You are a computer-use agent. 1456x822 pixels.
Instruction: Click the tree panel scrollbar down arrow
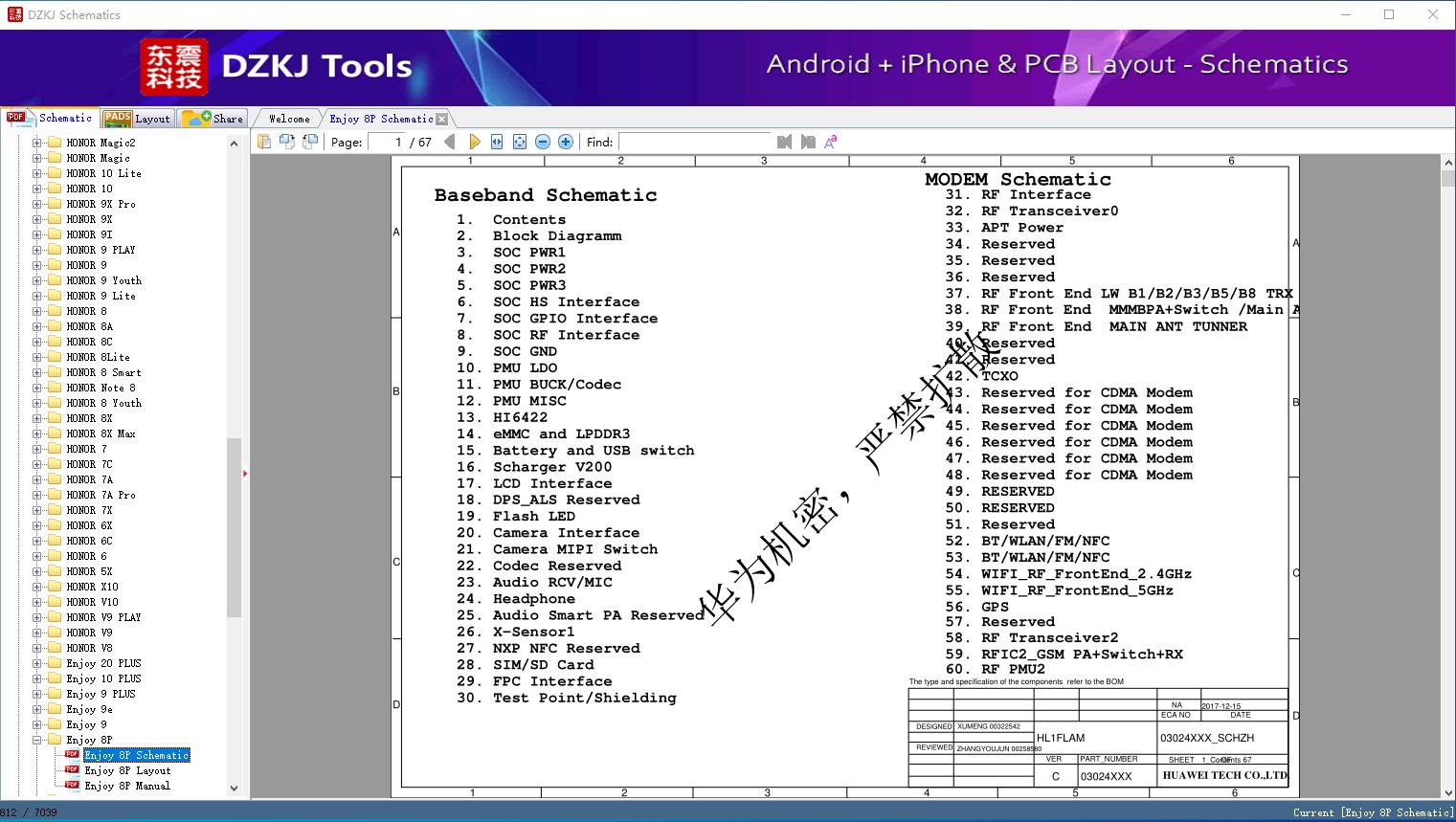click(234, 789)
